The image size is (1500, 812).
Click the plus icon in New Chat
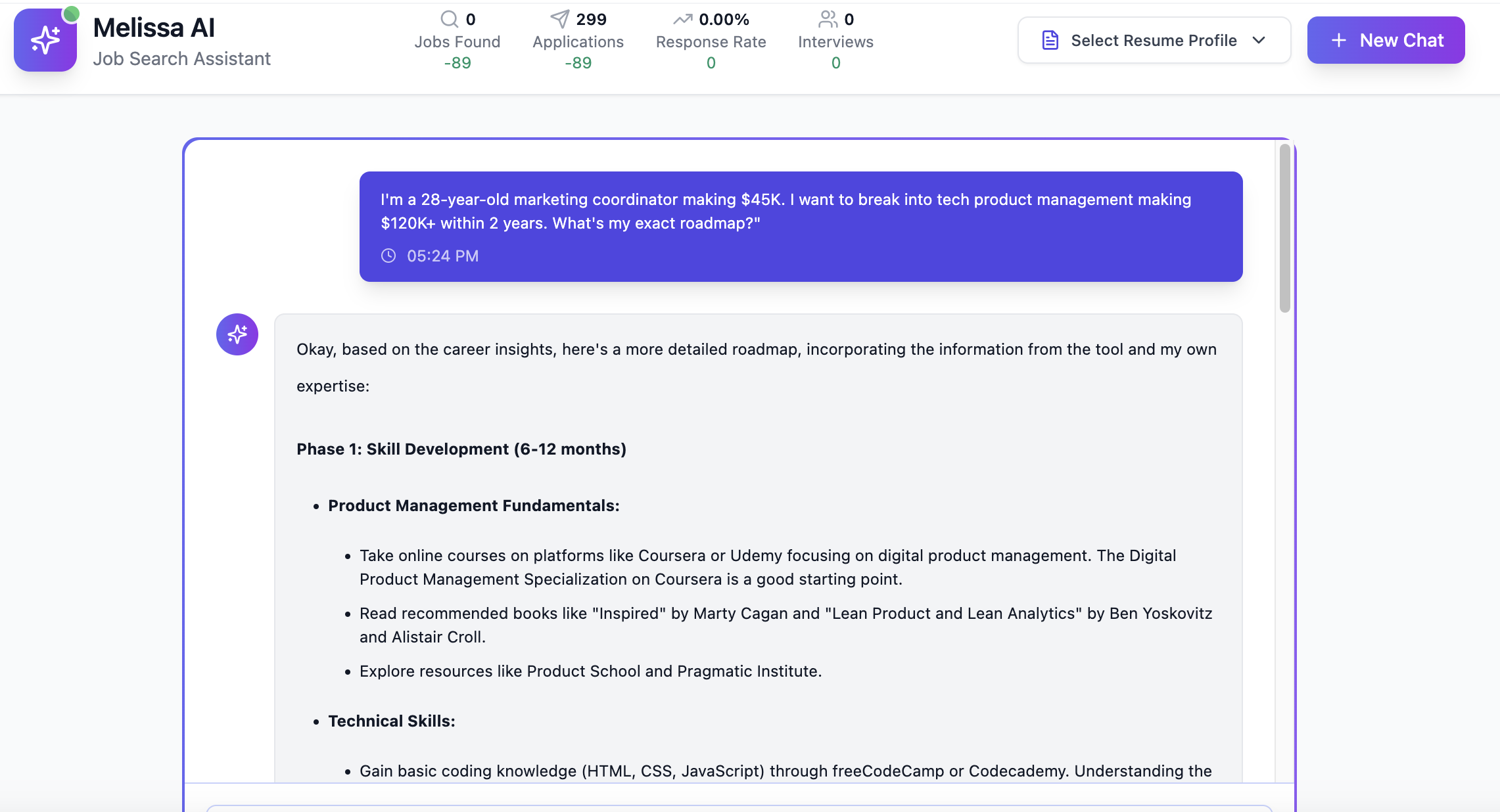[x=1338, y=40]
